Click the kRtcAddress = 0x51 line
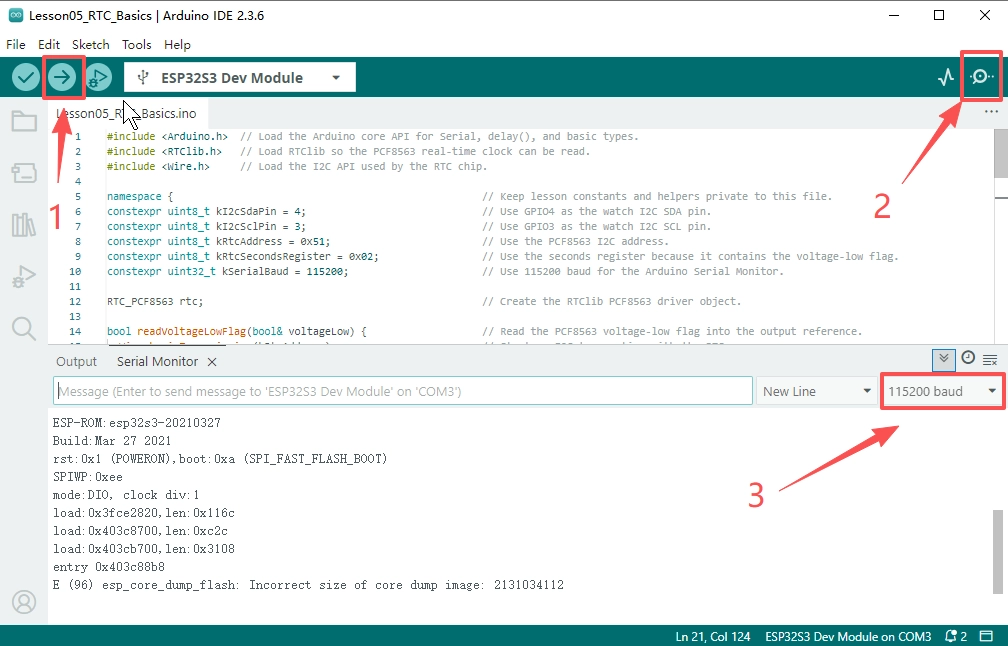 388,241
